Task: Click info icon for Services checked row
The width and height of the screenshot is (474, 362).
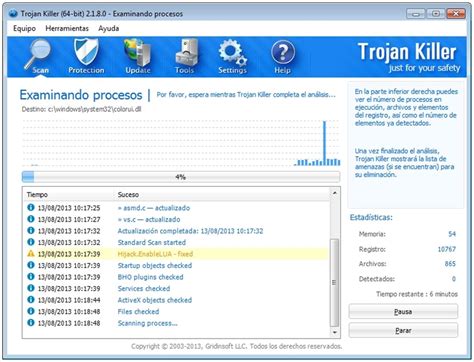Action: point(31,288)
